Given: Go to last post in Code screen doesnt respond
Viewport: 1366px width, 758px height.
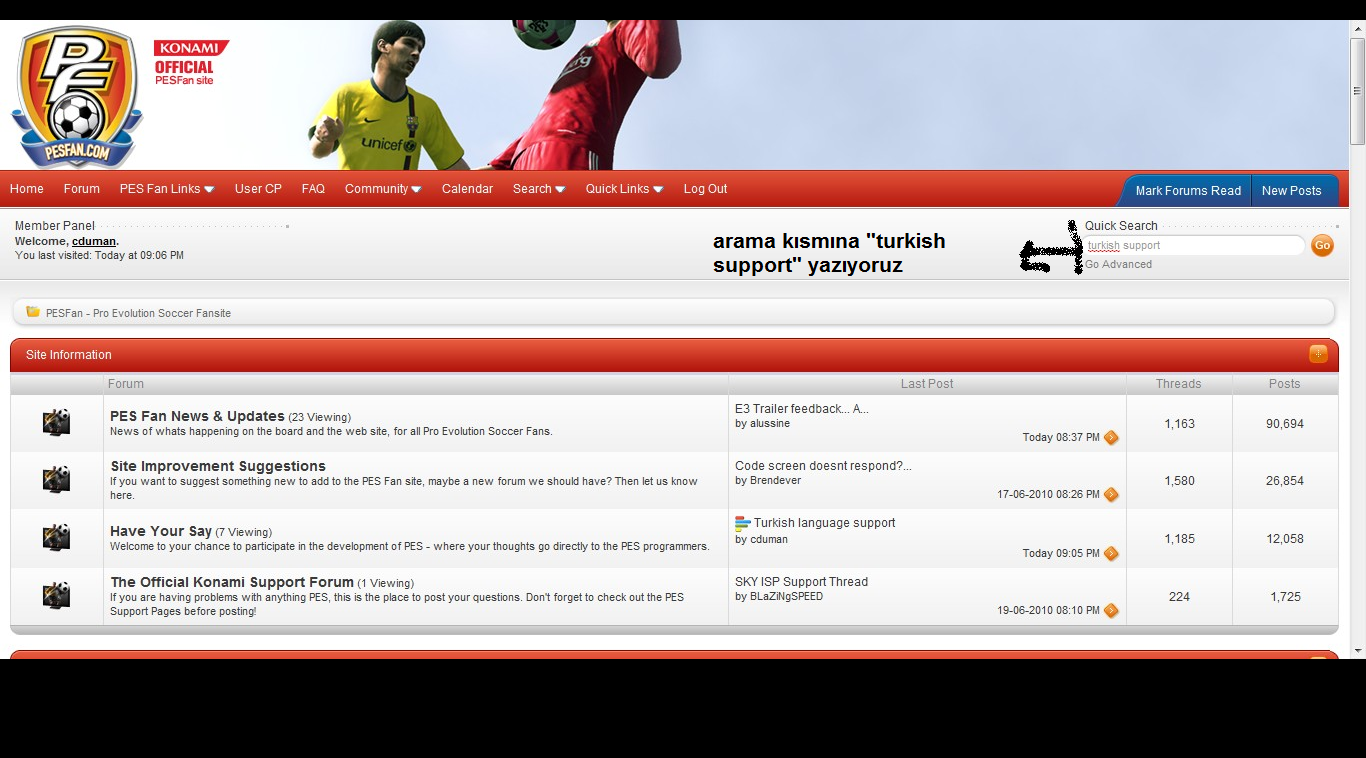Looking at the screenshot, I should tap(1111, 494).
